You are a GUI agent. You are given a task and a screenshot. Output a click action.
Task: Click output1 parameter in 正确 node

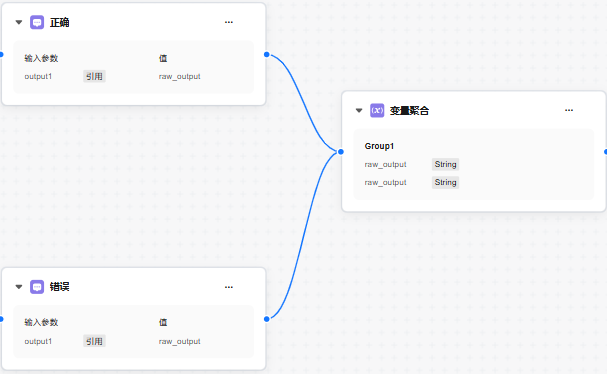tap(38, 76)
